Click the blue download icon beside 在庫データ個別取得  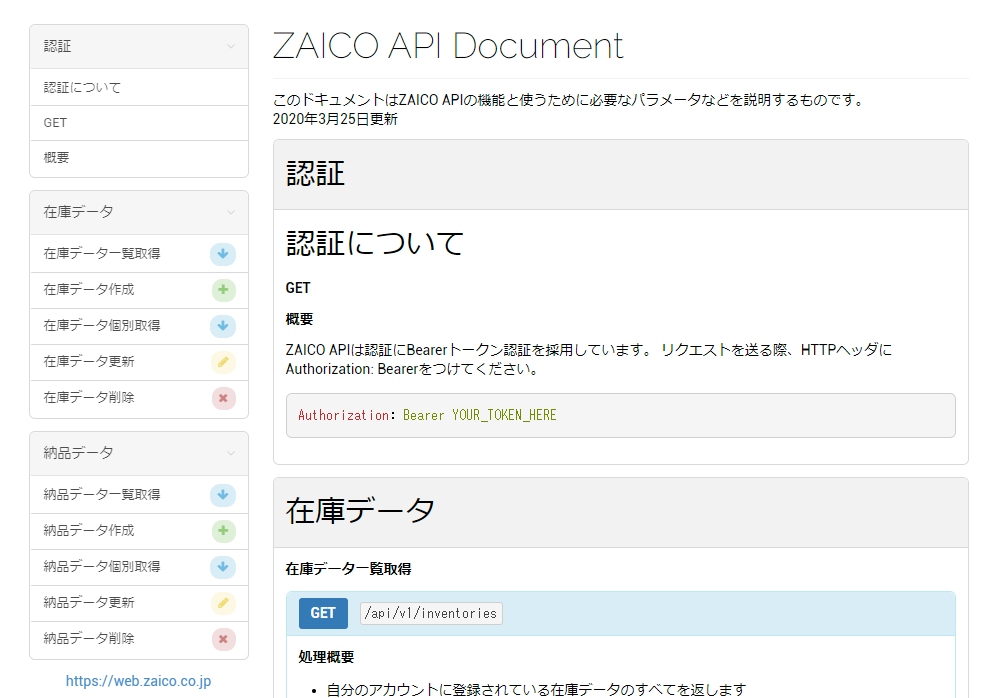[222, 326]
